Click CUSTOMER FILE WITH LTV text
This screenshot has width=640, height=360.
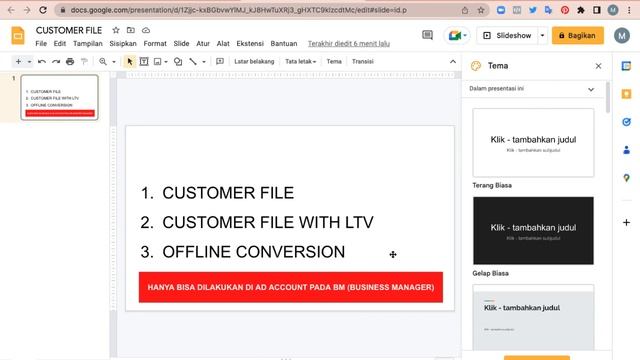pos(268,222)
